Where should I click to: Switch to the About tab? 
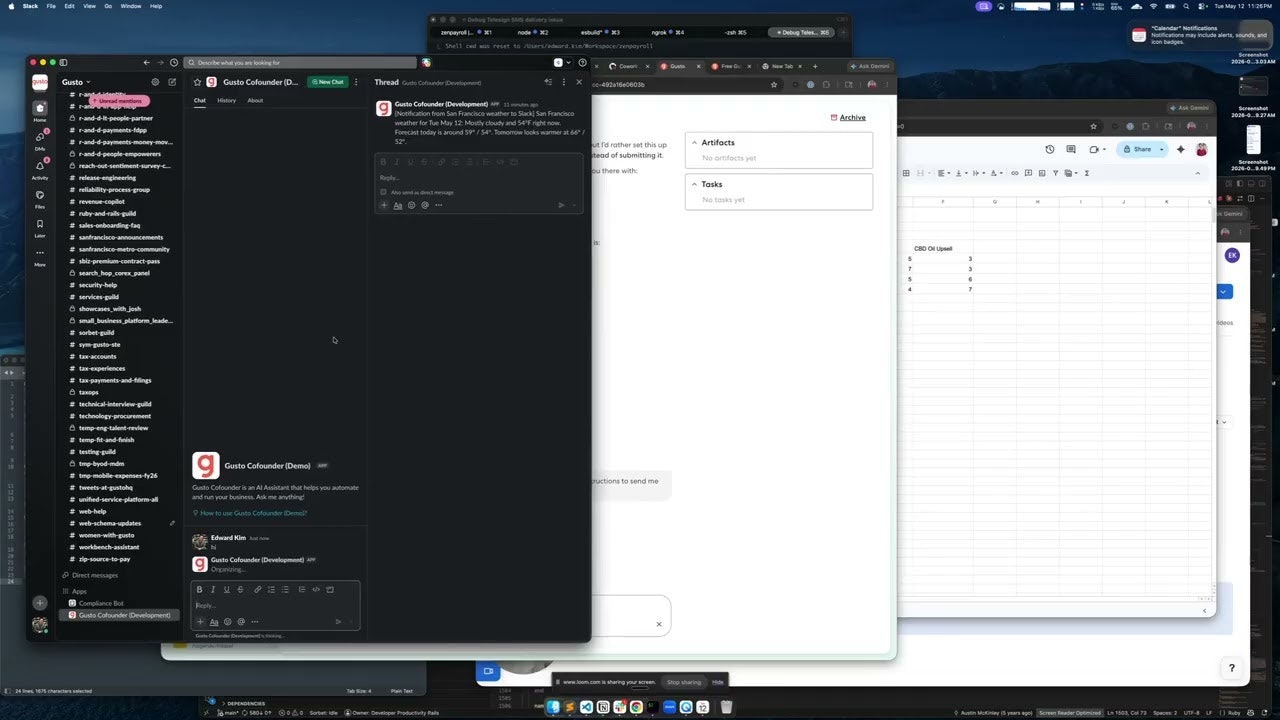point(255,100)
